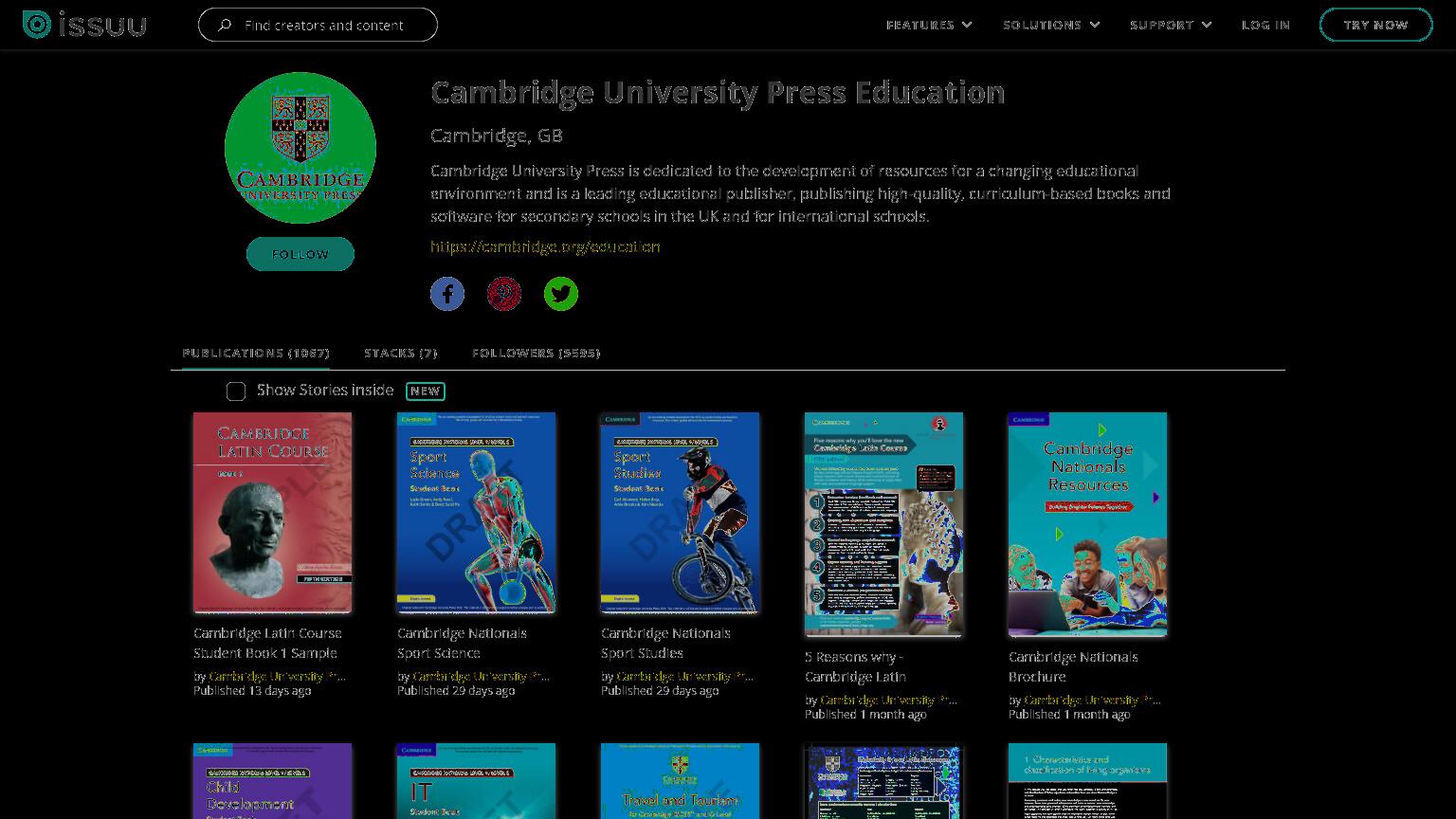Viewport: 1456px width, 819px height.
Task: Open the 5 Reasons why cover thumbnail
Action: pyautogui.click(x=884, y=524)
